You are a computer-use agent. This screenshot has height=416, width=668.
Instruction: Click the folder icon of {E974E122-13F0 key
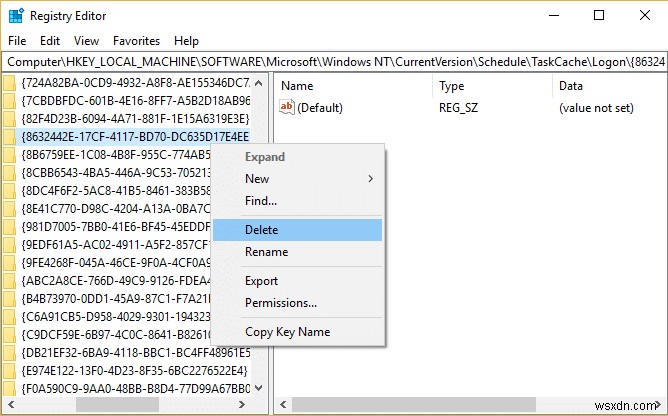(x=9, y=371)
